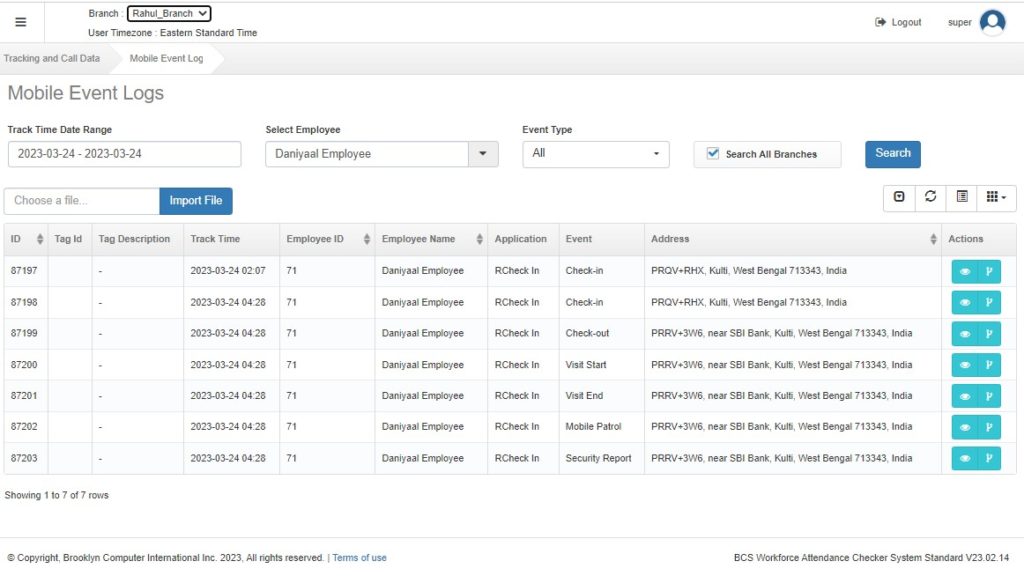Toggle the table card view icon
The height and width of the screenshot is (576, 1024).
[961, 197]
